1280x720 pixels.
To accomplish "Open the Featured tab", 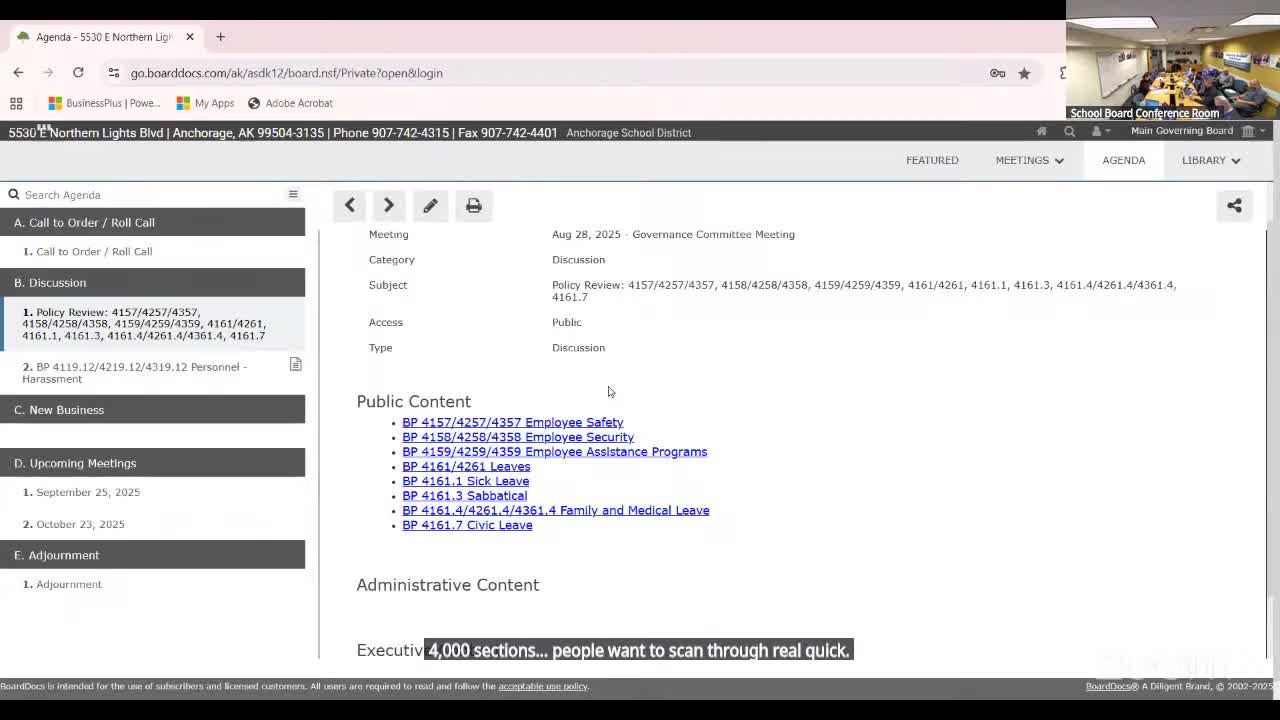I will click(932, 160).
